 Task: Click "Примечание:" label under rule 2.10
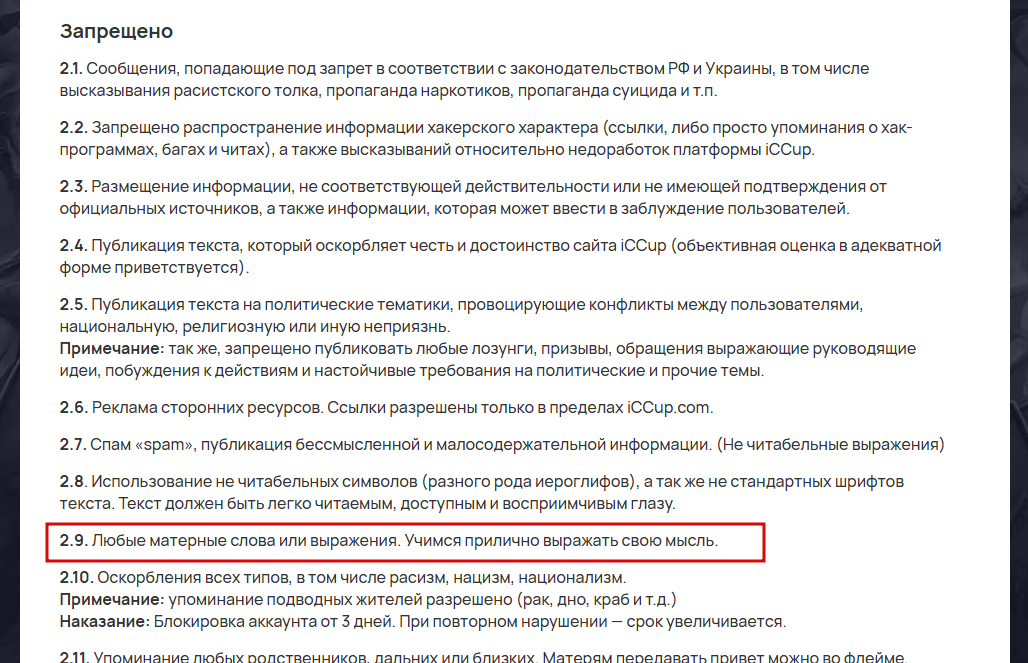click(111, 599)
